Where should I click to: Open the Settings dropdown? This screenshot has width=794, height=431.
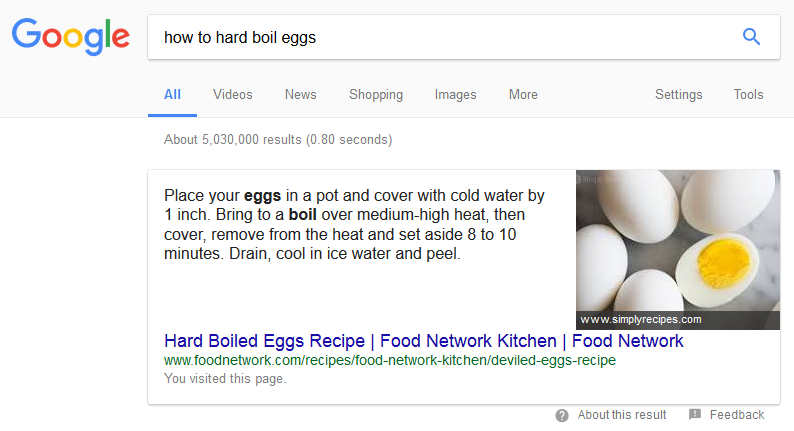679,95
